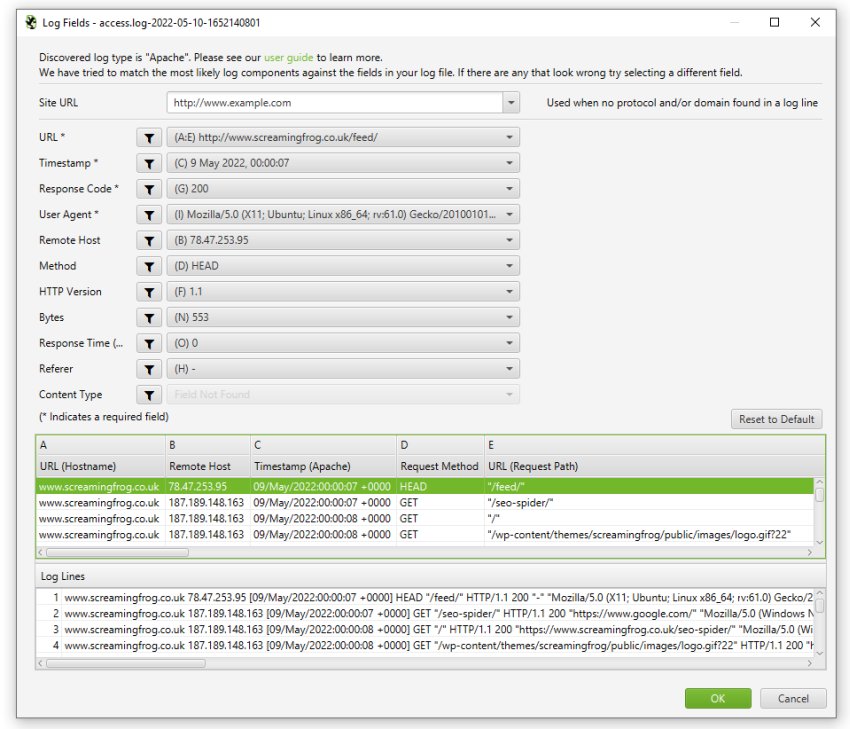Open the Bytes dropdown showing 553

click(508, 317)
